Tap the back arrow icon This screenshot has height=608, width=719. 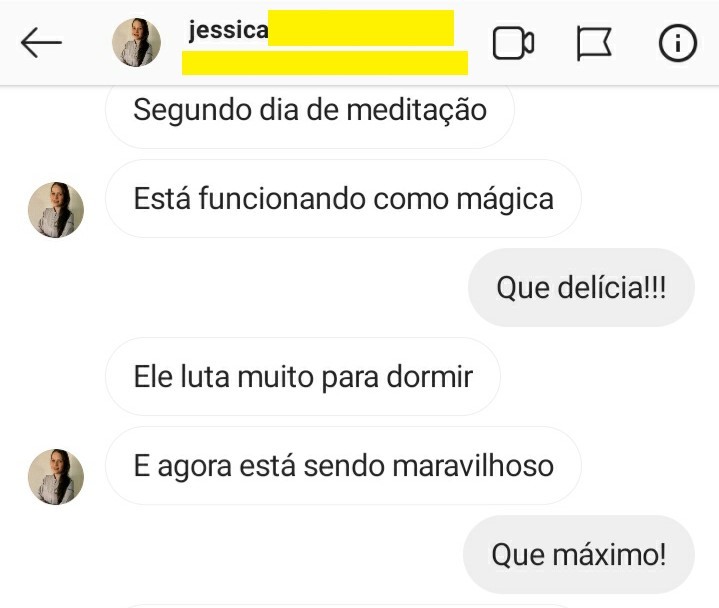point(41,42)
